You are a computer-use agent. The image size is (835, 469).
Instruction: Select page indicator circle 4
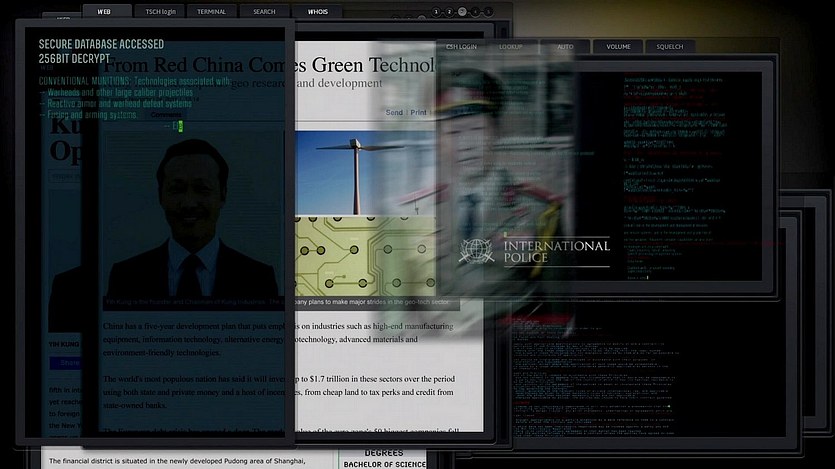coord(475,11)
